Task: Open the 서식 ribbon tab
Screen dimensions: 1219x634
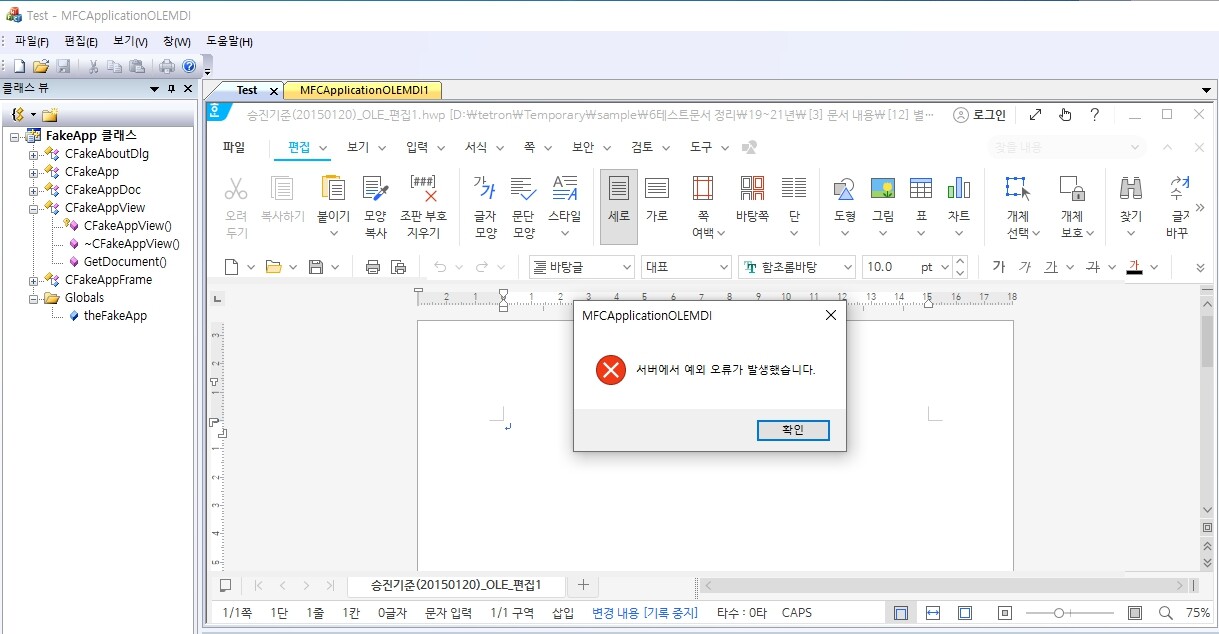Action: click(x=476, y=147)
